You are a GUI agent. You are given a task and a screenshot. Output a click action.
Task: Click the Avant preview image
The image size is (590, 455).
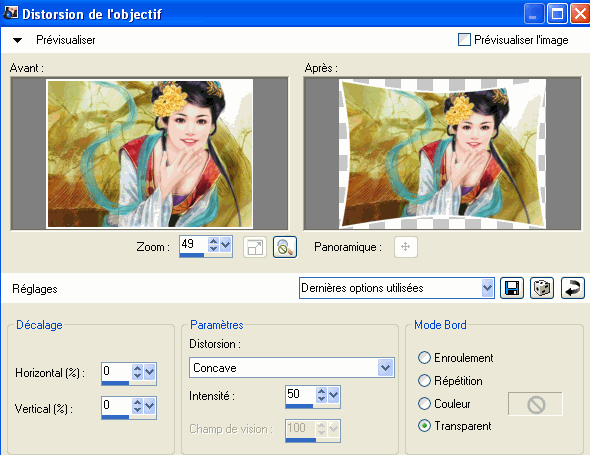149,154
